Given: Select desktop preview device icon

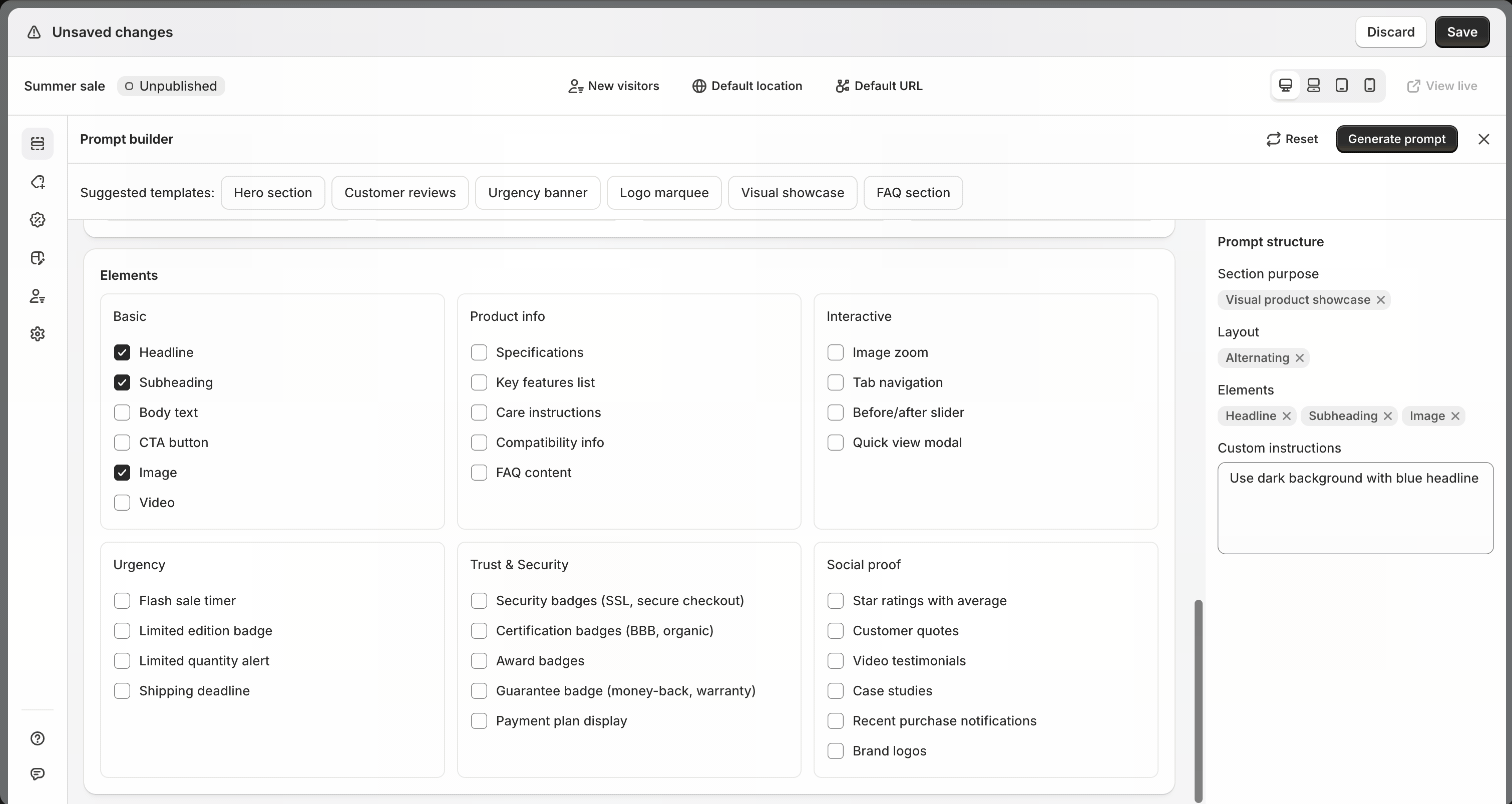Looking at the screenshot, I should tap(1285, 86).
